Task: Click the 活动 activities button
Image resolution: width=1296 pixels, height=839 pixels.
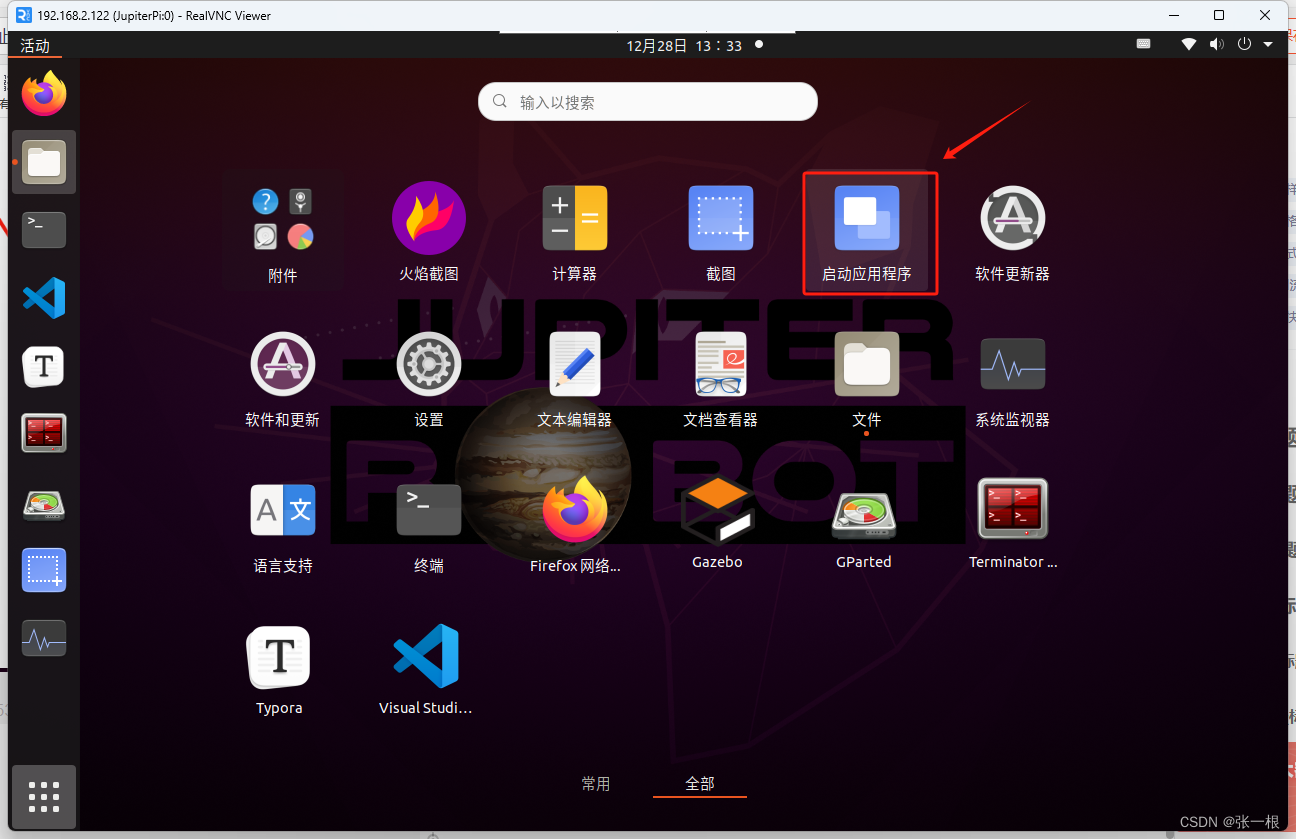Action: click(x=35, y=46)
